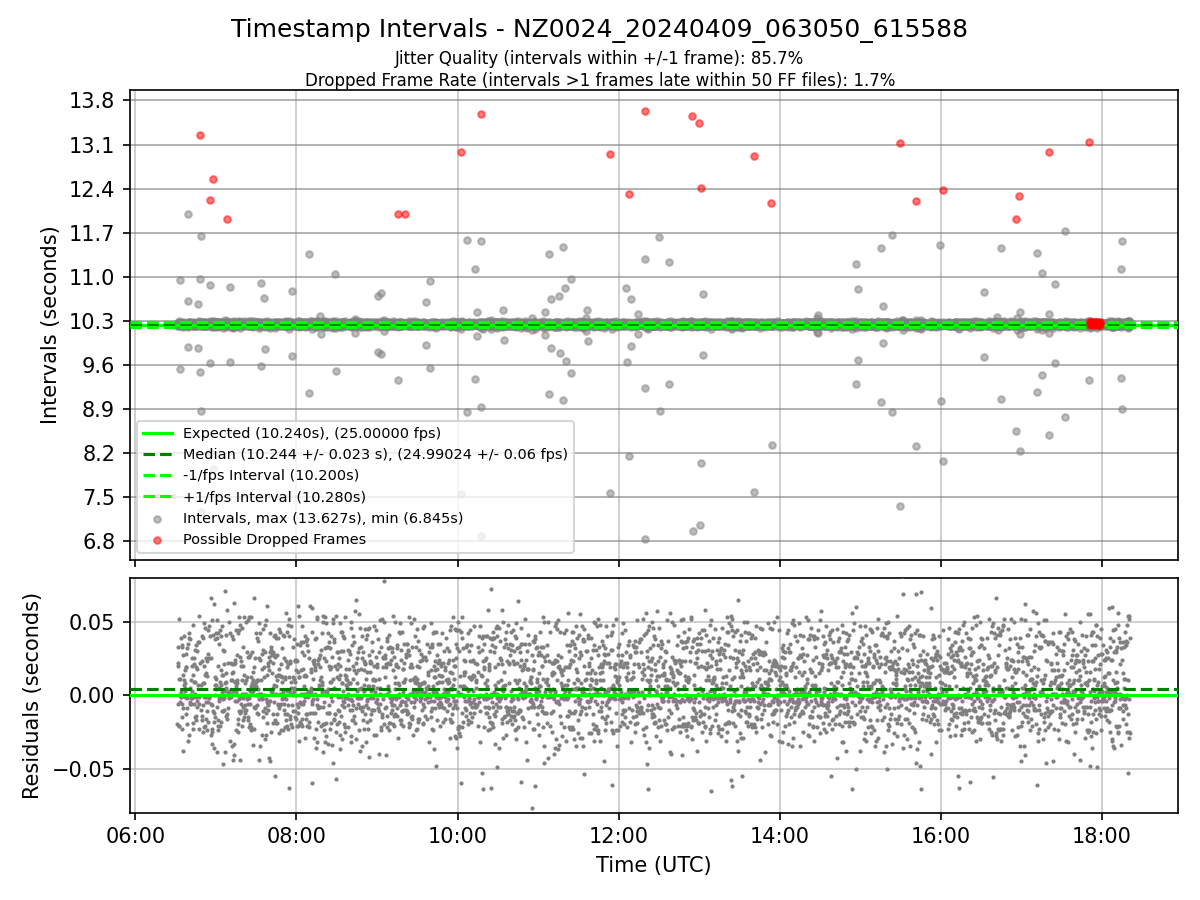This screenshot has height=900, width=1200.
Task: Click the 10:00 time tick label
Action: pyautogui.click(x=457, y=834)
